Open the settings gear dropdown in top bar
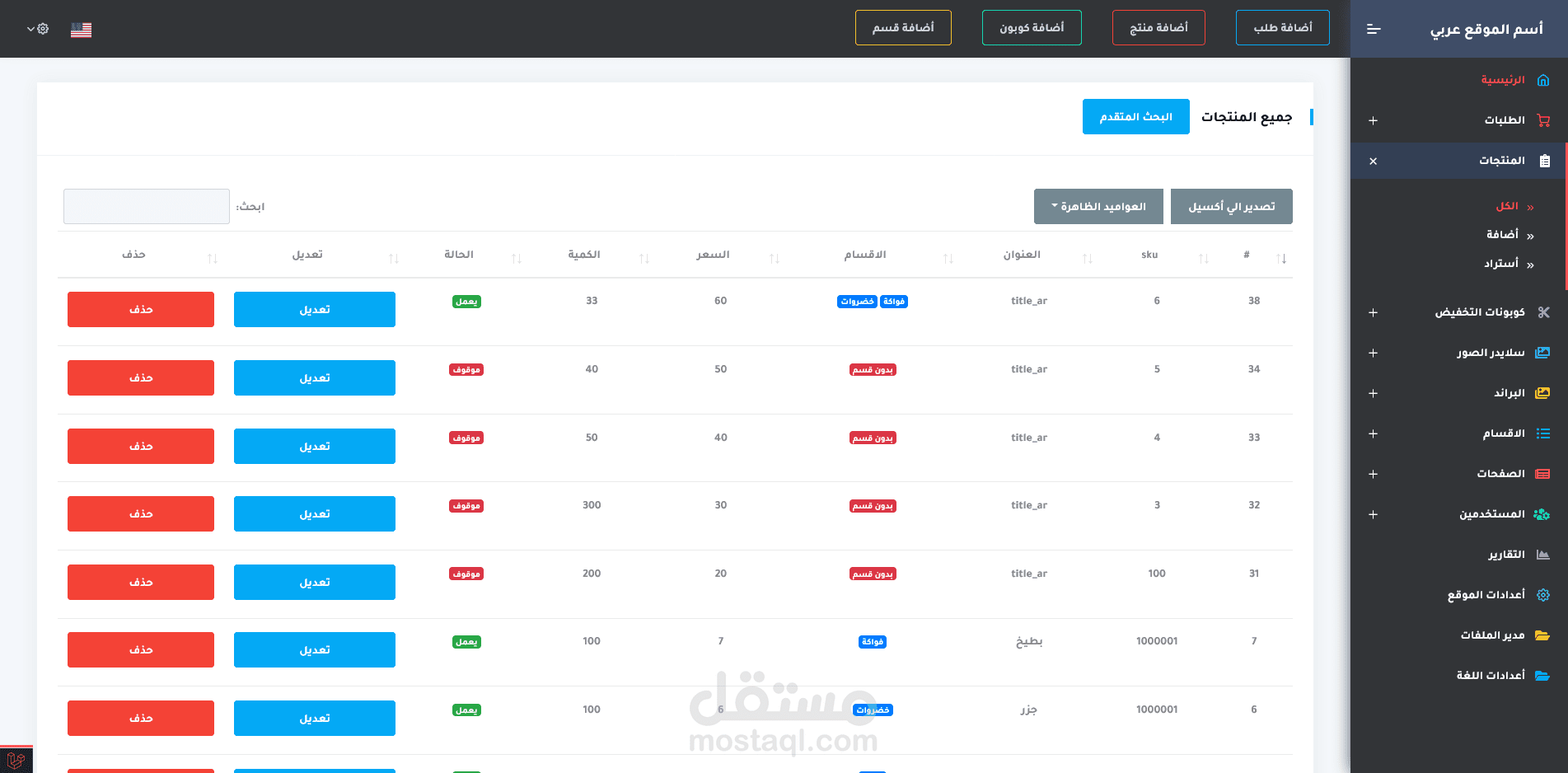This screenshot has width=1568, height=773. coord(38,29)
